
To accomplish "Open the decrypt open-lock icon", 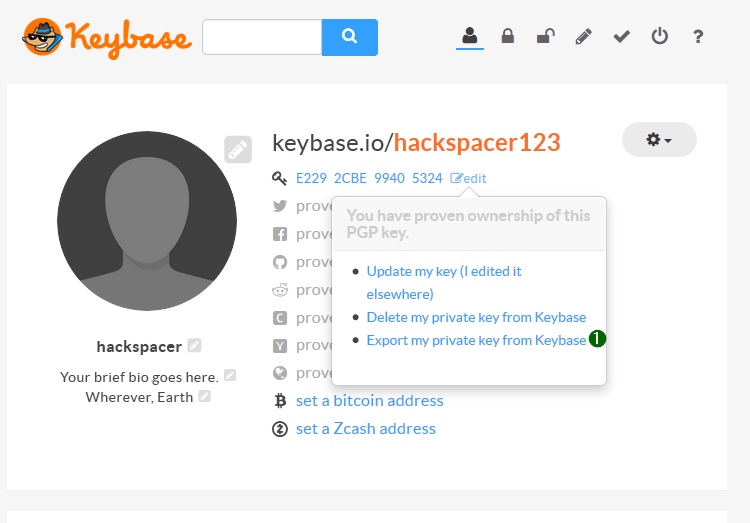I will [545, 36].
